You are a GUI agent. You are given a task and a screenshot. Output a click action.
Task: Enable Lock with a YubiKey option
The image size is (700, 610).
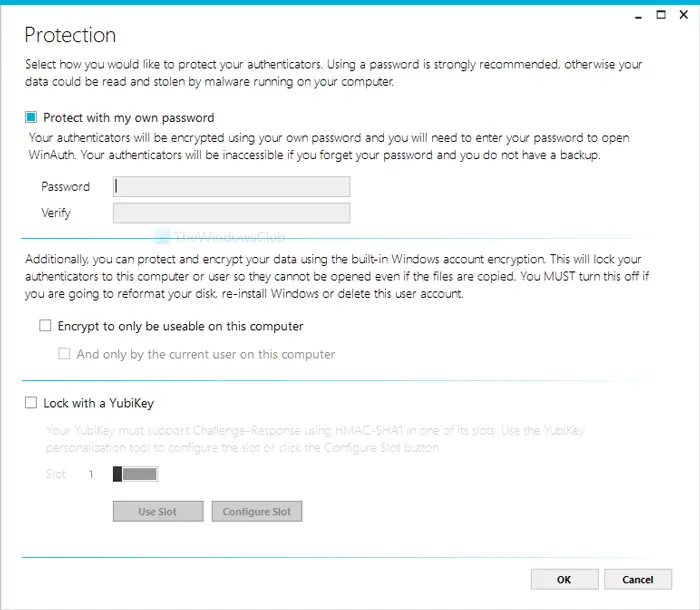click(31, 403)
